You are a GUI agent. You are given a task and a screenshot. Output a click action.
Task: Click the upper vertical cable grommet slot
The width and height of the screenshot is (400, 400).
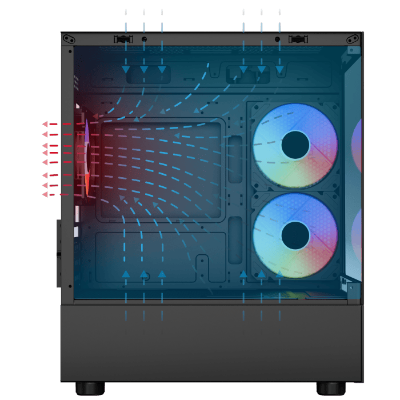point(235,159)
